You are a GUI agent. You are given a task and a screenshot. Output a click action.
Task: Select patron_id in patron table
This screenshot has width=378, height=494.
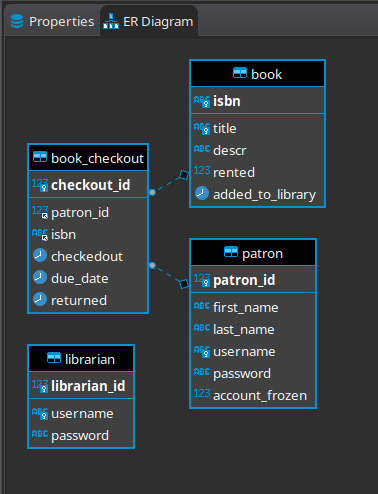coord(253,280)
